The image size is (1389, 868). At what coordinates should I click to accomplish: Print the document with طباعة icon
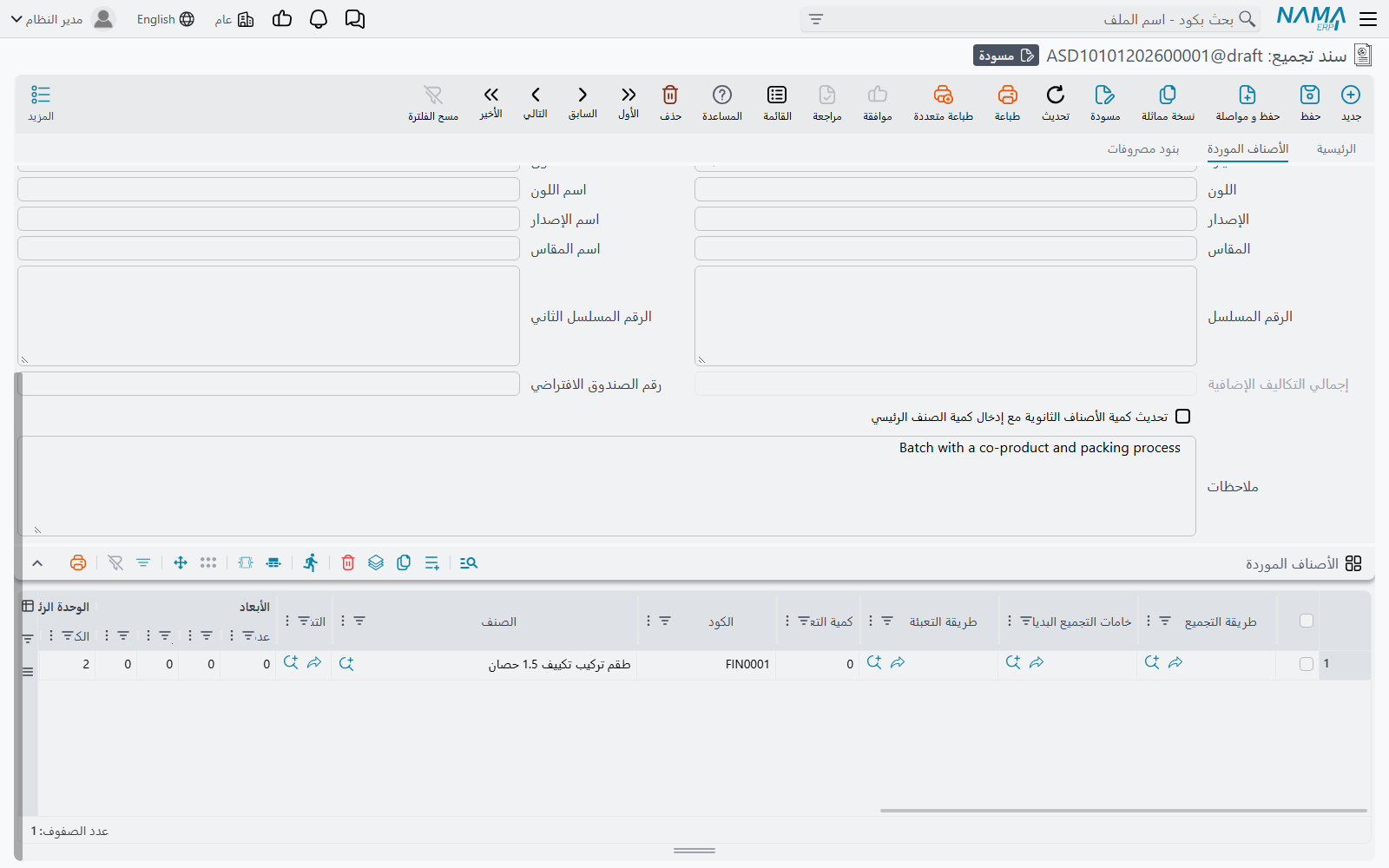point(1007,95)
